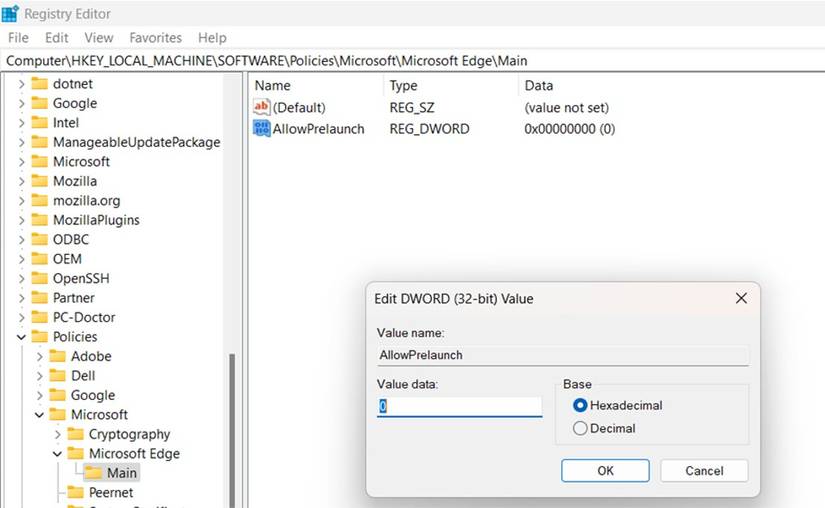Select the Main folder icon
Viewport: 825px width, 508px height.
94,473
